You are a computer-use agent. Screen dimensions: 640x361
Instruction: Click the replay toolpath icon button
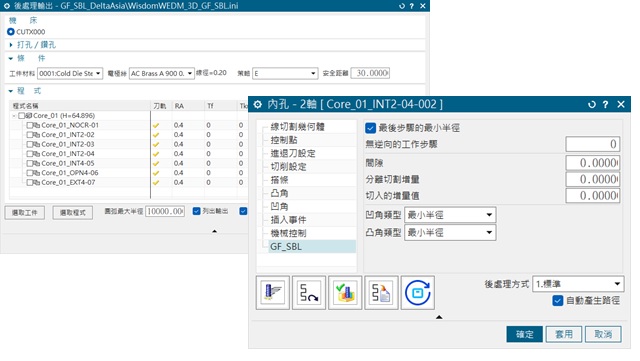tap(309, 292)
